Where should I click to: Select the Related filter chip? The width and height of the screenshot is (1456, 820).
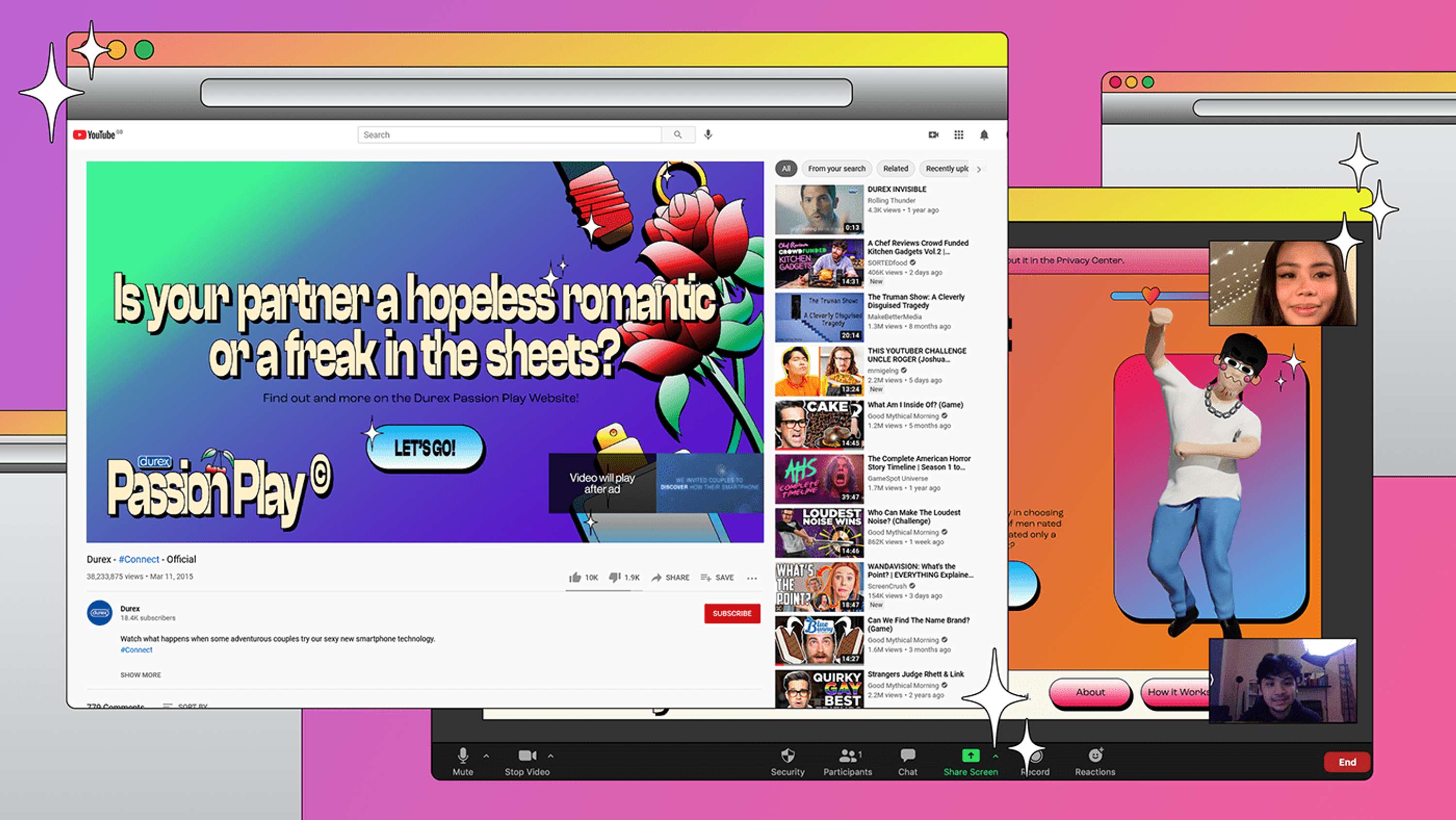[895, 168]
